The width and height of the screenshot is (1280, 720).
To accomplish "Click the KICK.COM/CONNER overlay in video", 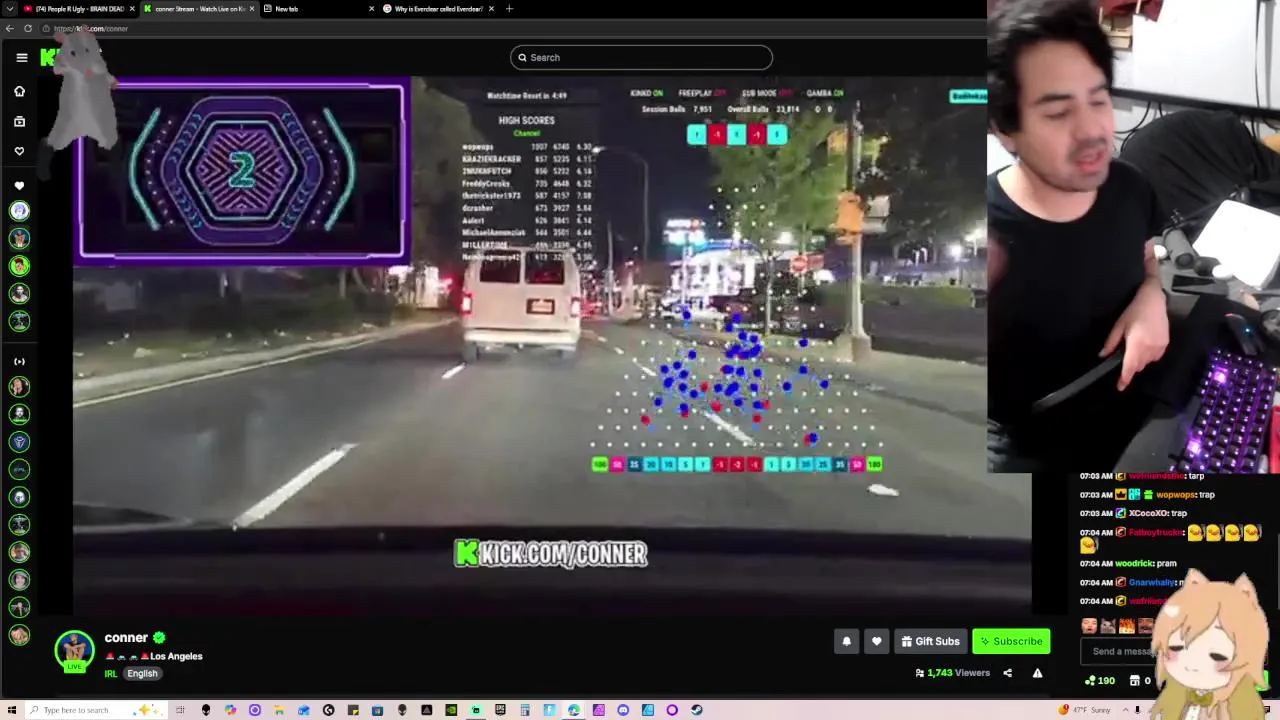I will point(550,553).
